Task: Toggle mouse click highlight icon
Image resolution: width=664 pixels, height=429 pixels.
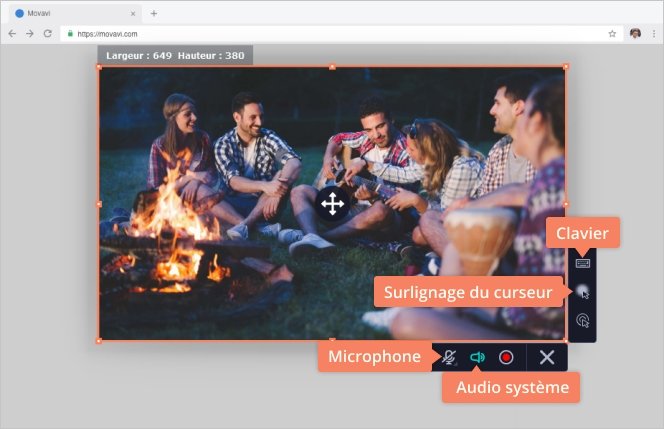Action: click(583, 321)
